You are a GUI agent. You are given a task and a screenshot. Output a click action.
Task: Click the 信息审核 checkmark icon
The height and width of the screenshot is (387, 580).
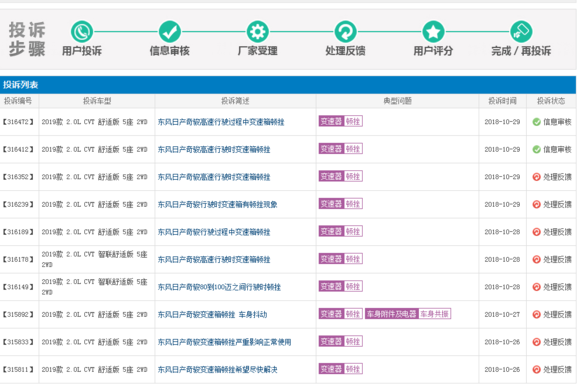tap(170, 32)
